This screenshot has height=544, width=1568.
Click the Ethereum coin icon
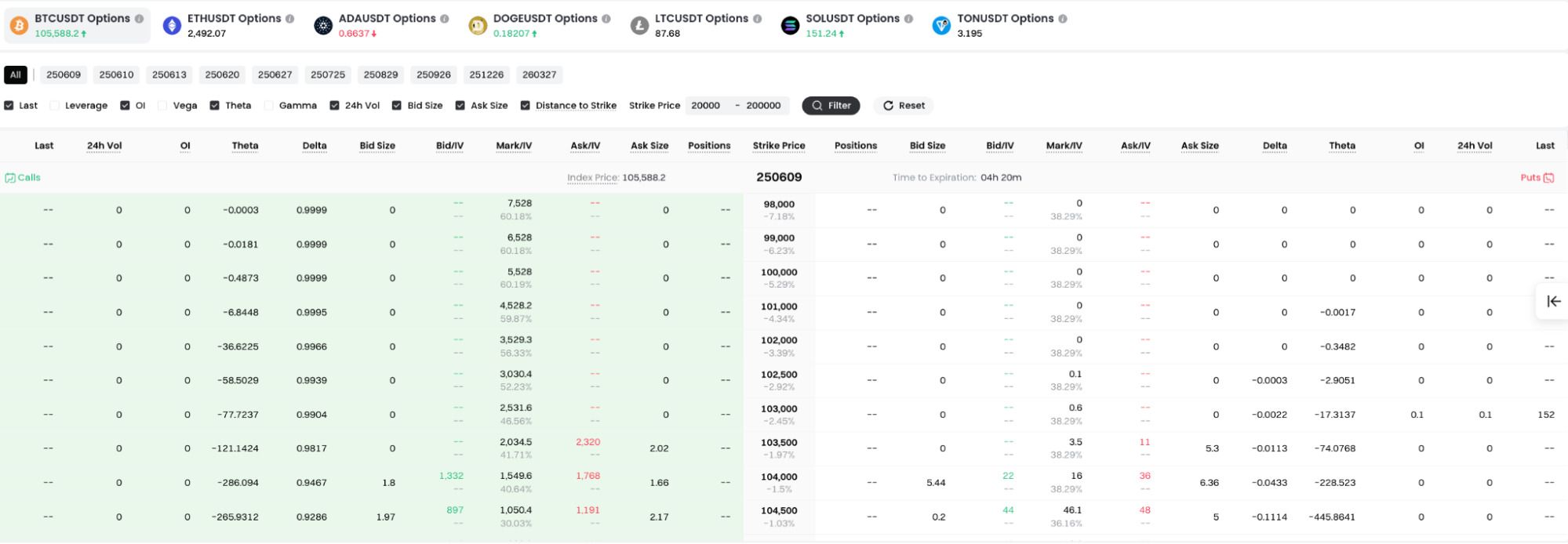click(x=172, y=26)
